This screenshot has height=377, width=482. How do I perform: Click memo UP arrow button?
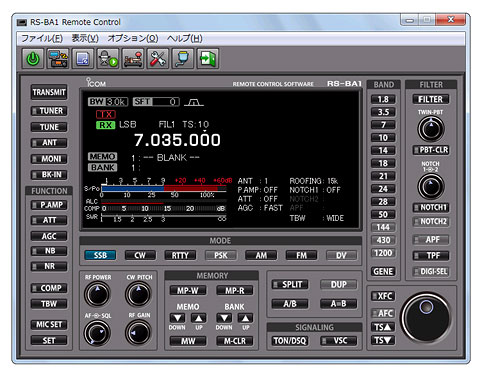pyautogui.click(x=199, y=318)
